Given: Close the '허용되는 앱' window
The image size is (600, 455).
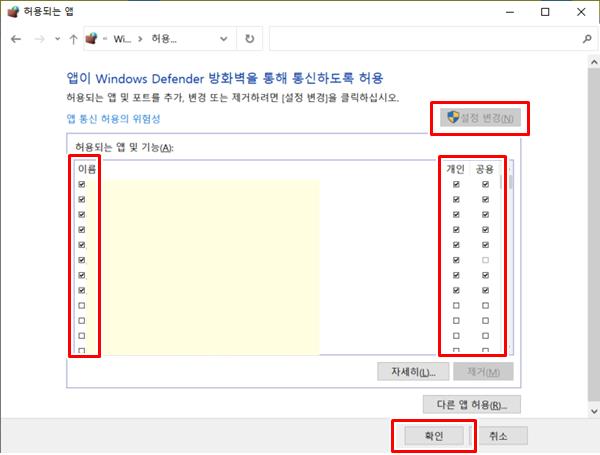Looking at the screenshot, I should pos(581,12).
